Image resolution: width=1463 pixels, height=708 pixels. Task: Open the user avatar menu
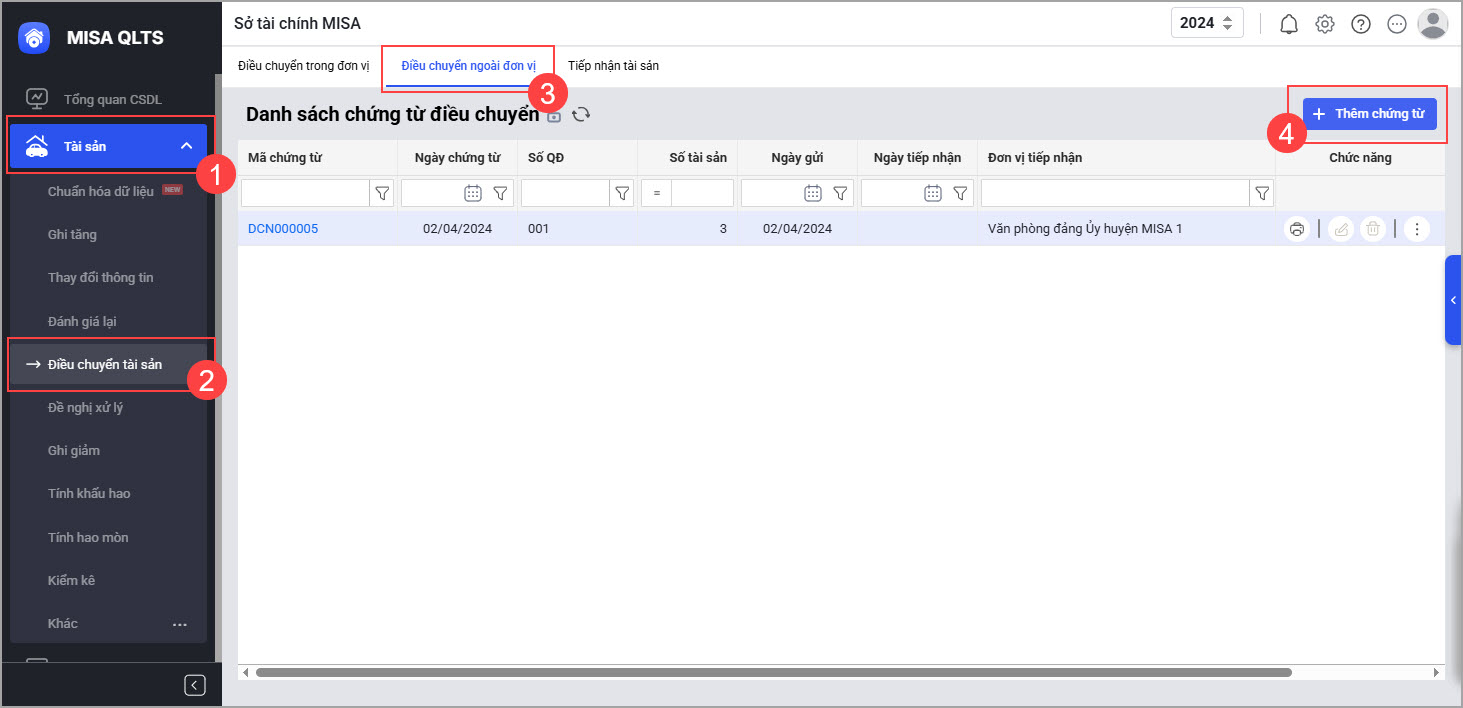tap(1433, 23)
